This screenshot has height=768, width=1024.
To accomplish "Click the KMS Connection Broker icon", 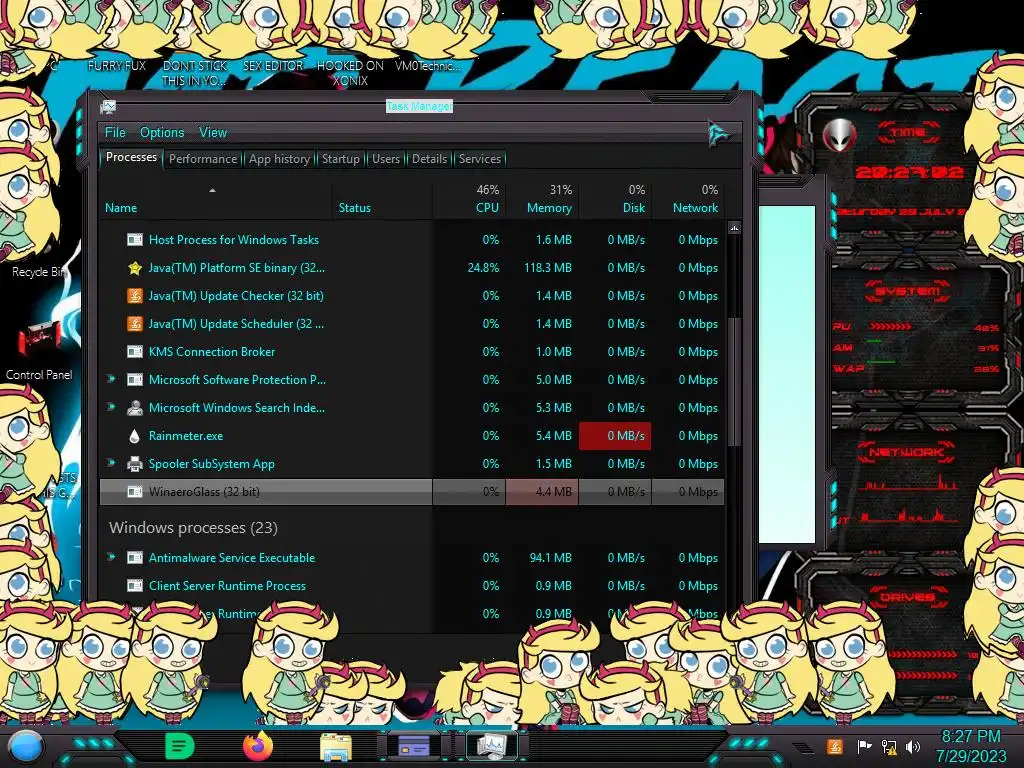I will 135,352.
